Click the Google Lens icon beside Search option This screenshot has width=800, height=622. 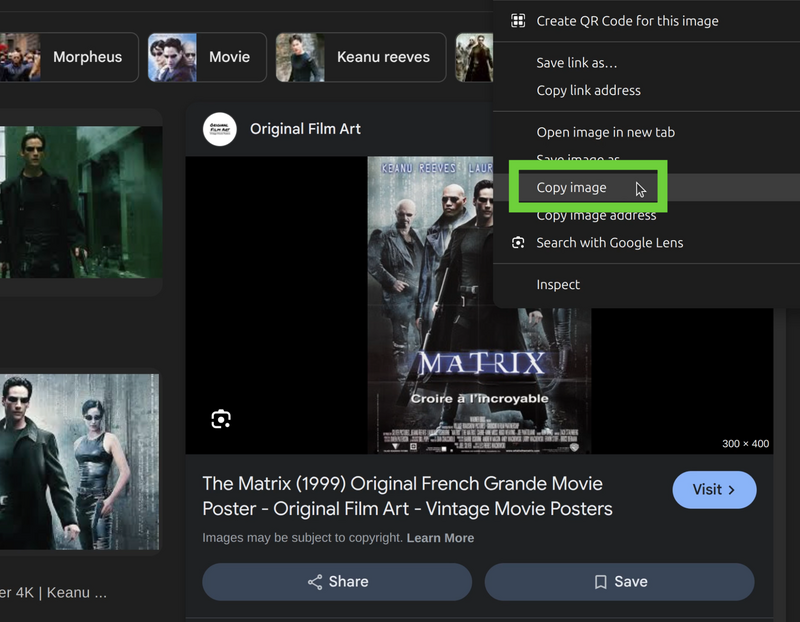click(517, 242)
